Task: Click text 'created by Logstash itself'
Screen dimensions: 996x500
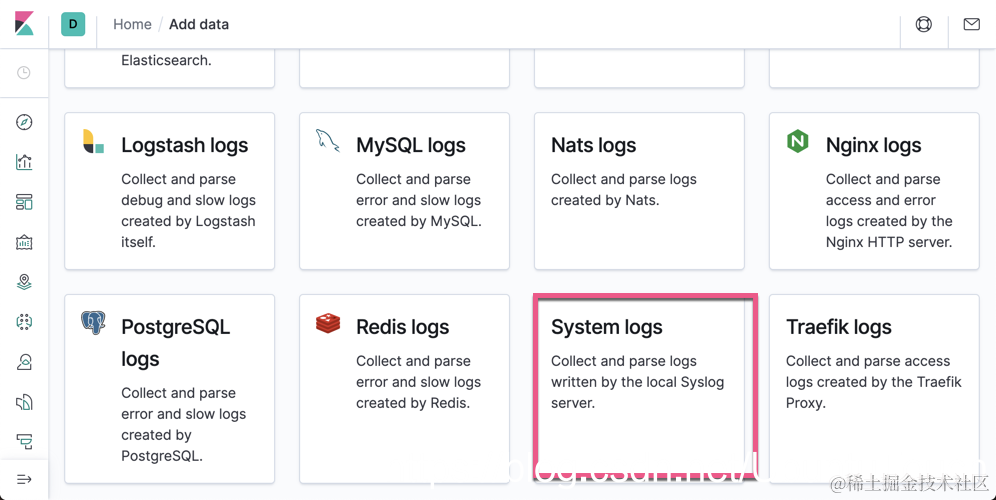Action: pos(188,231)
